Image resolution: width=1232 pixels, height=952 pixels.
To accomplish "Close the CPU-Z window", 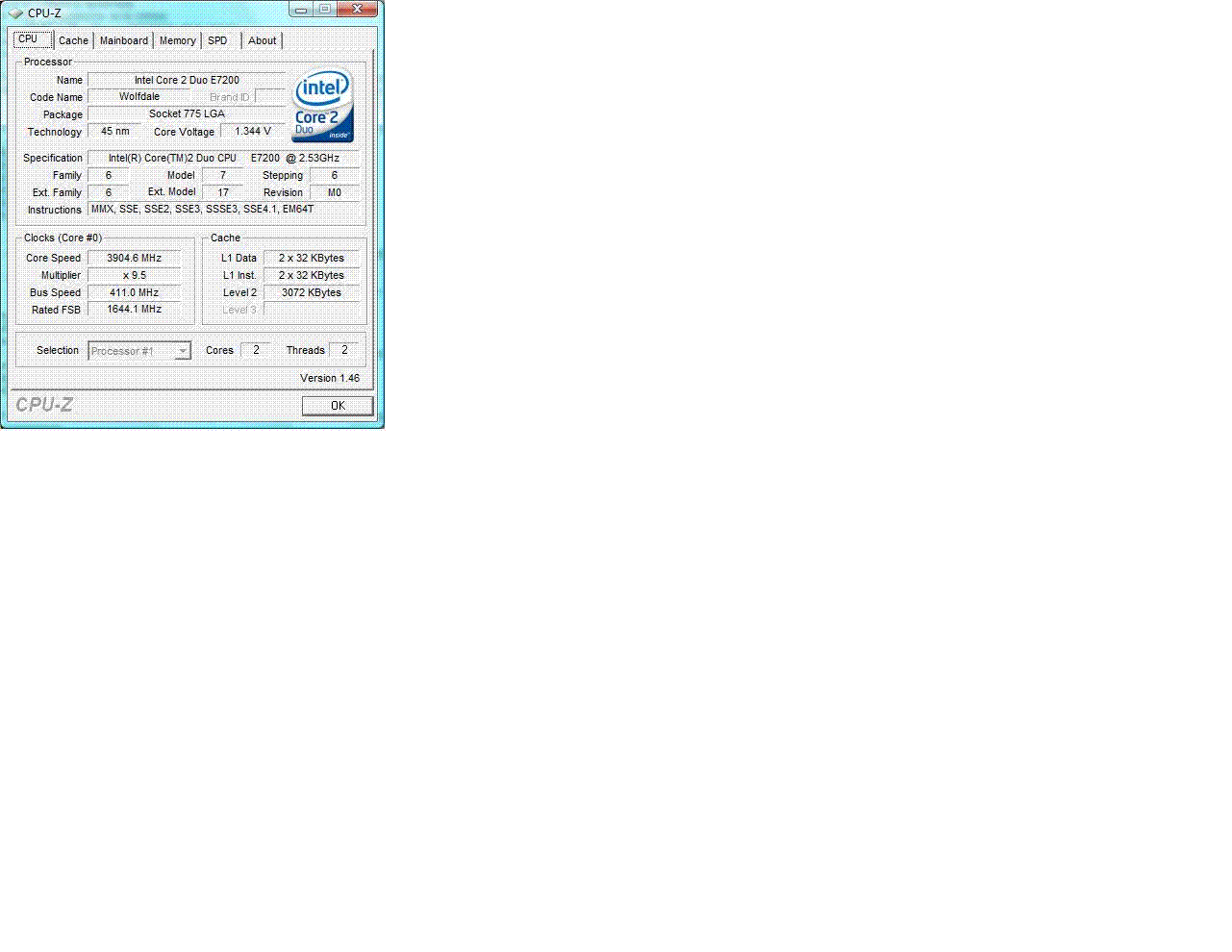I will pos(357,10).
